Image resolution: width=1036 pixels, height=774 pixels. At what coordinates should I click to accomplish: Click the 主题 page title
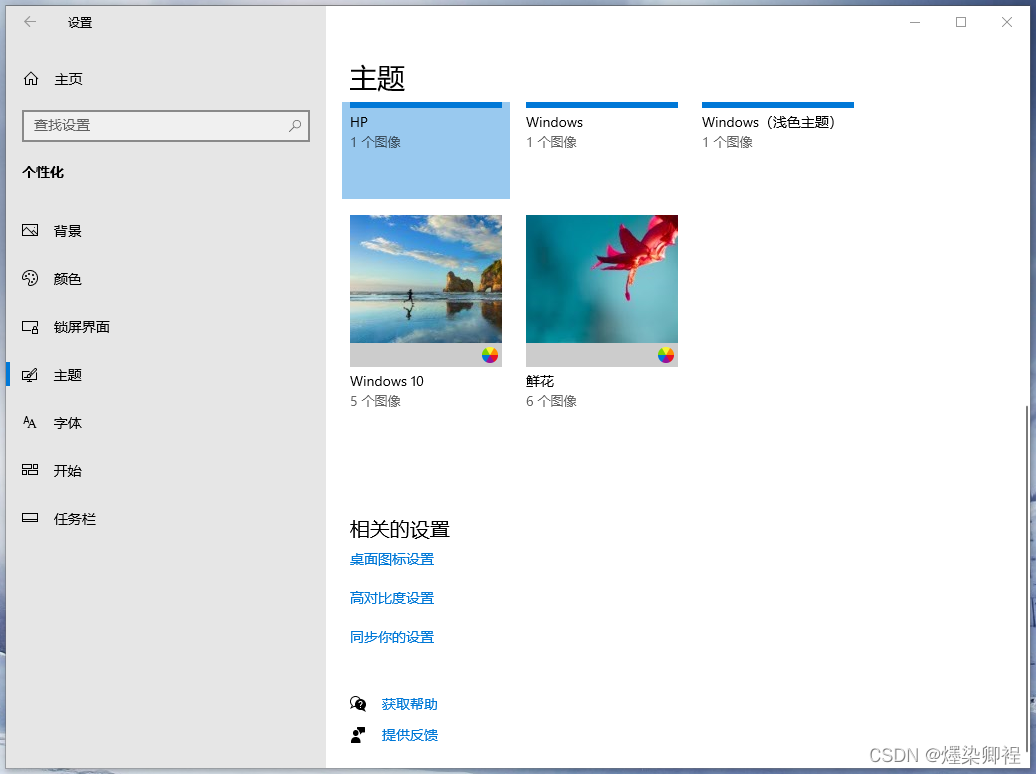point(377,79)
